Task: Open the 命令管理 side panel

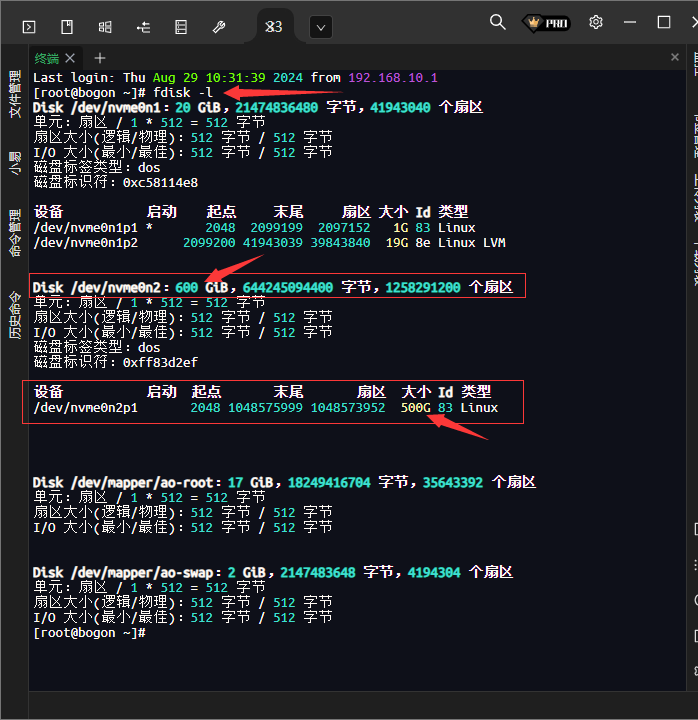Action: click(15, 233)
